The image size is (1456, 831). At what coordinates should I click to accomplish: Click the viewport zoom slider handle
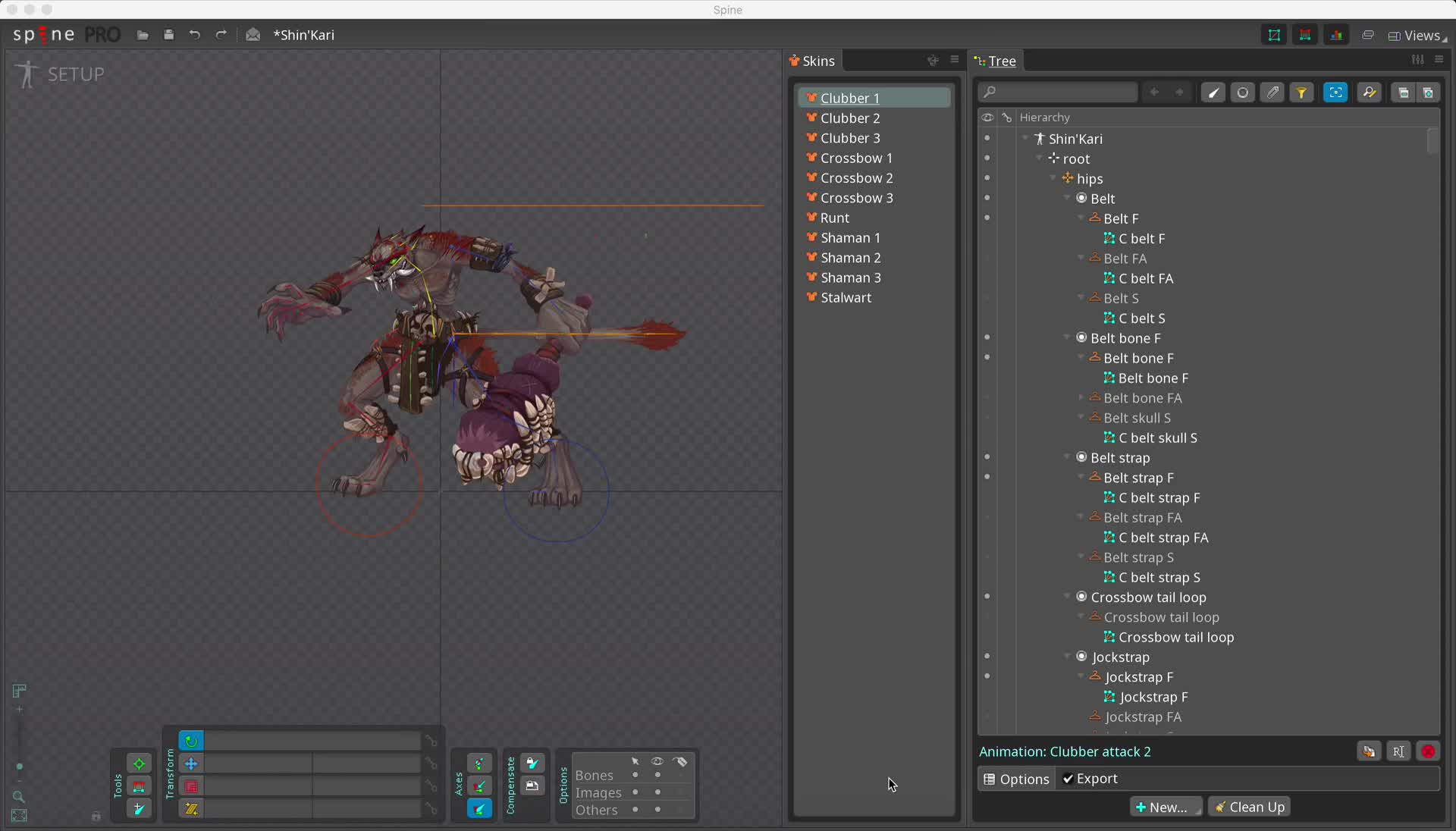coord(19,767)
